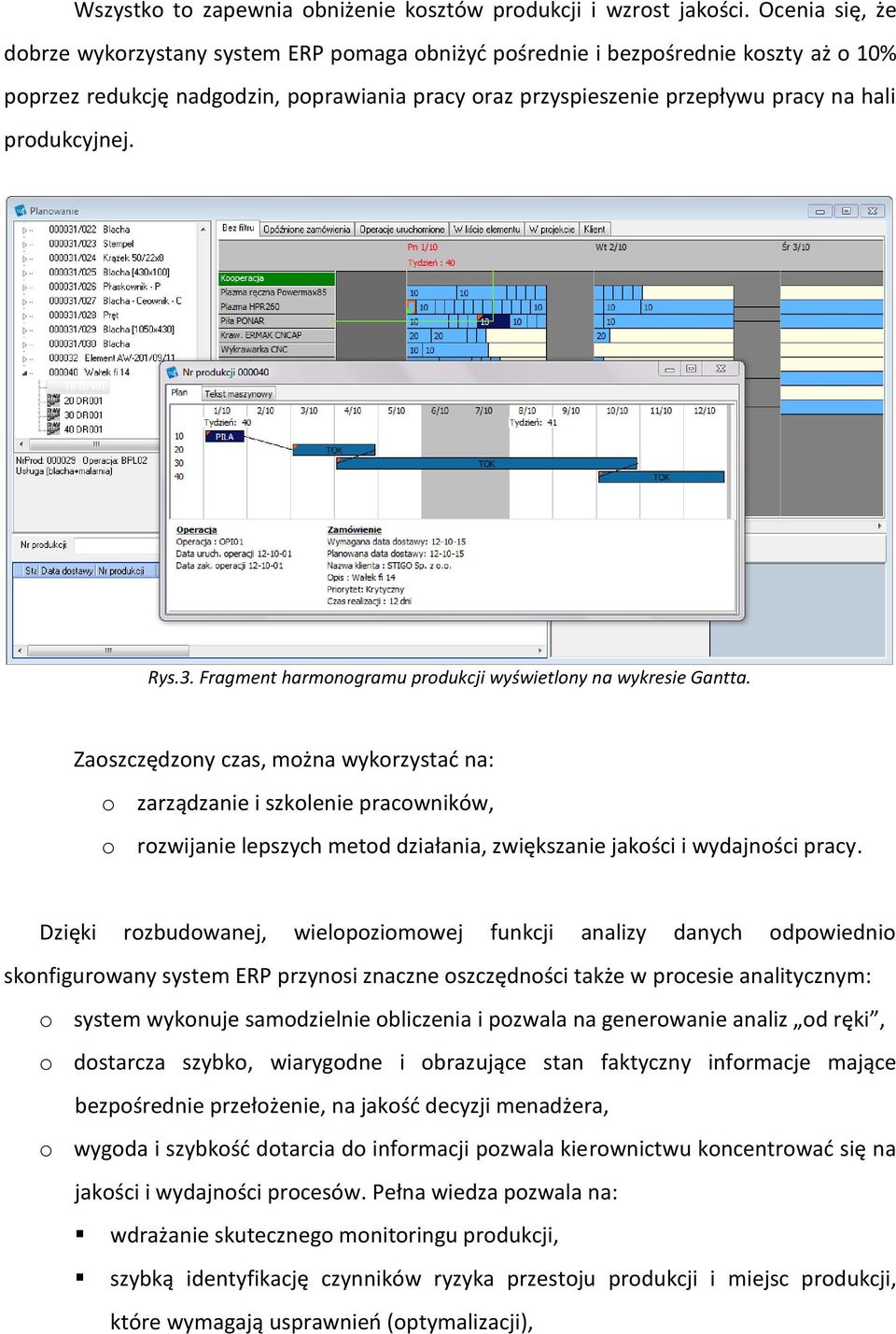Click the bottom list horizontal scrollbar thumb
Viewport: 896px width, 1334px height.
coord(107,651)
